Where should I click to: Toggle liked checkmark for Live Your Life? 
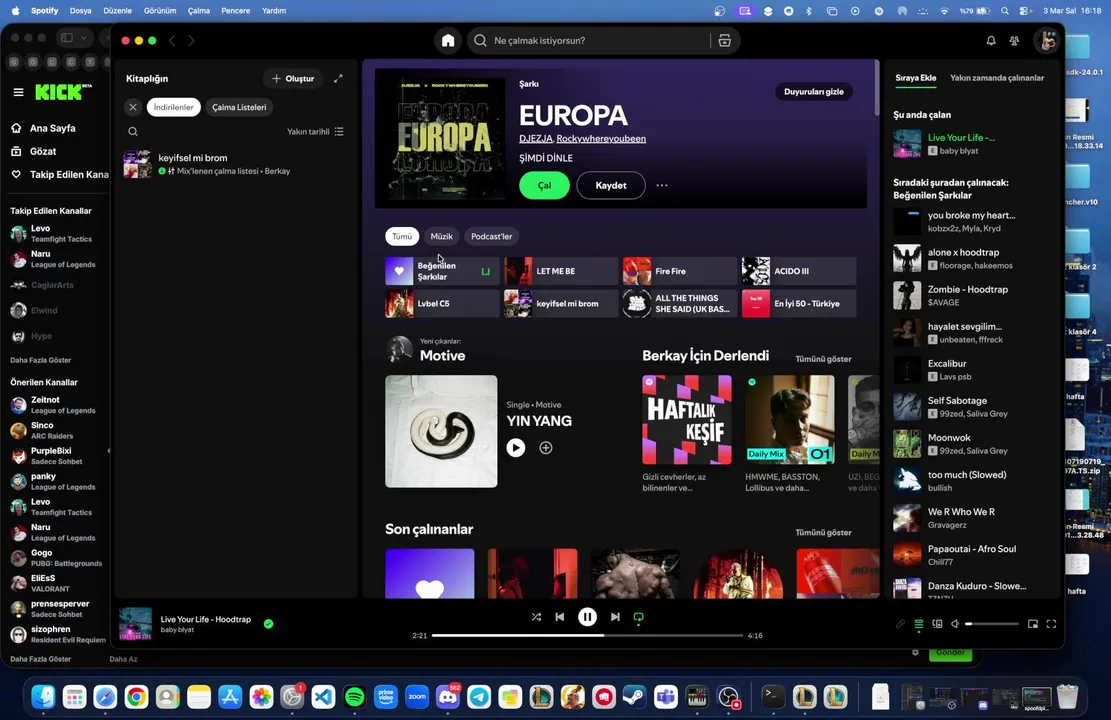(269, 624)
